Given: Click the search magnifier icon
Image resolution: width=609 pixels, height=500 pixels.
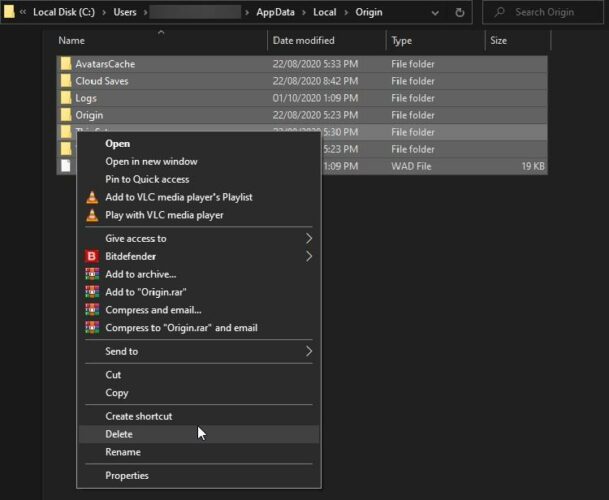Looking at the screenshot, I should tap(500, 12).
